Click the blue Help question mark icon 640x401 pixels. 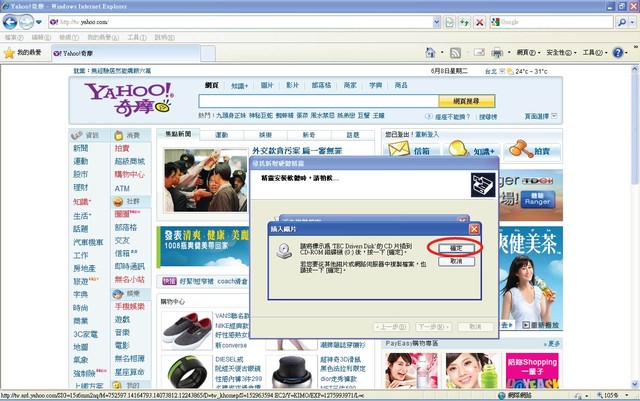[618, 52]
